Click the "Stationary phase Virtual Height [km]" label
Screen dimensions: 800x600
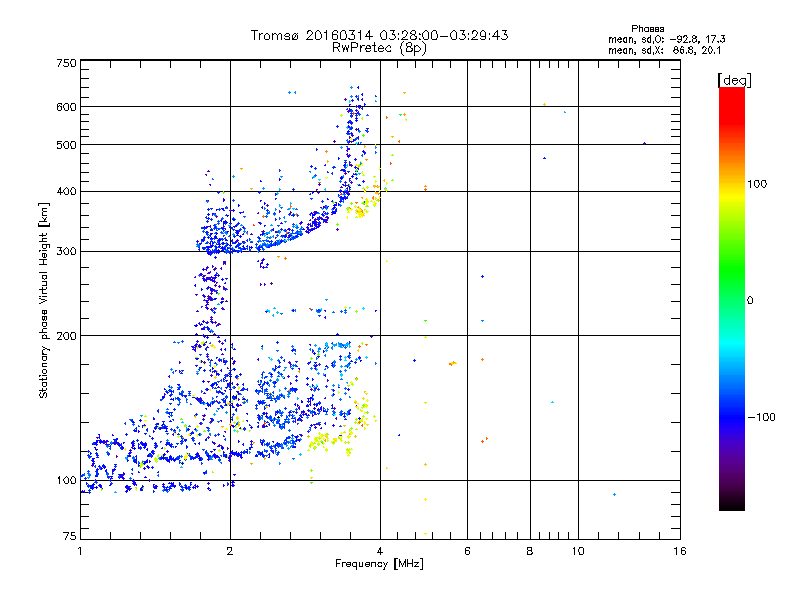click(x=44, y=301)
